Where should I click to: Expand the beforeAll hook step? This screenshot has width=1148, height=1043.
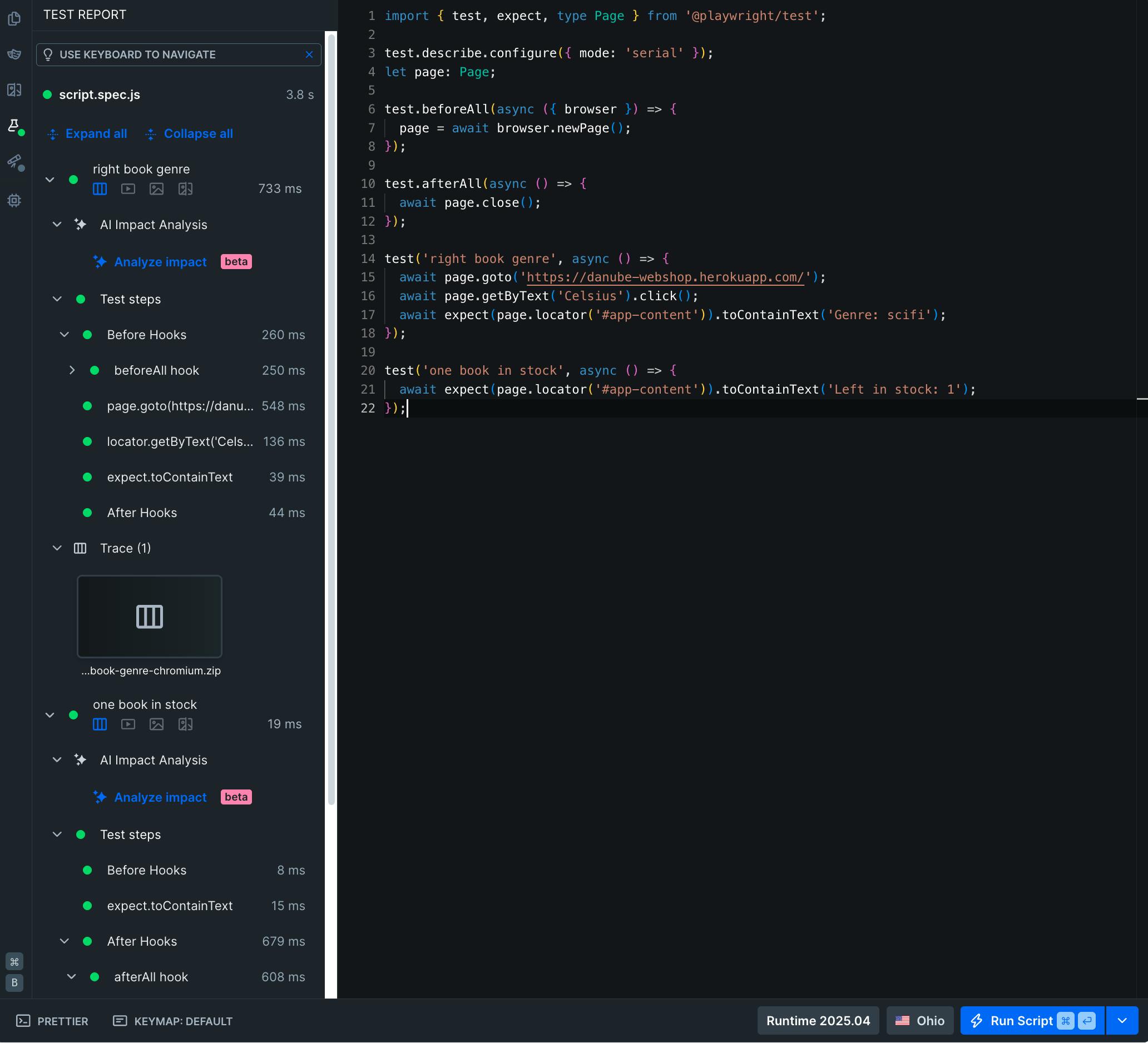coord(72,370)
